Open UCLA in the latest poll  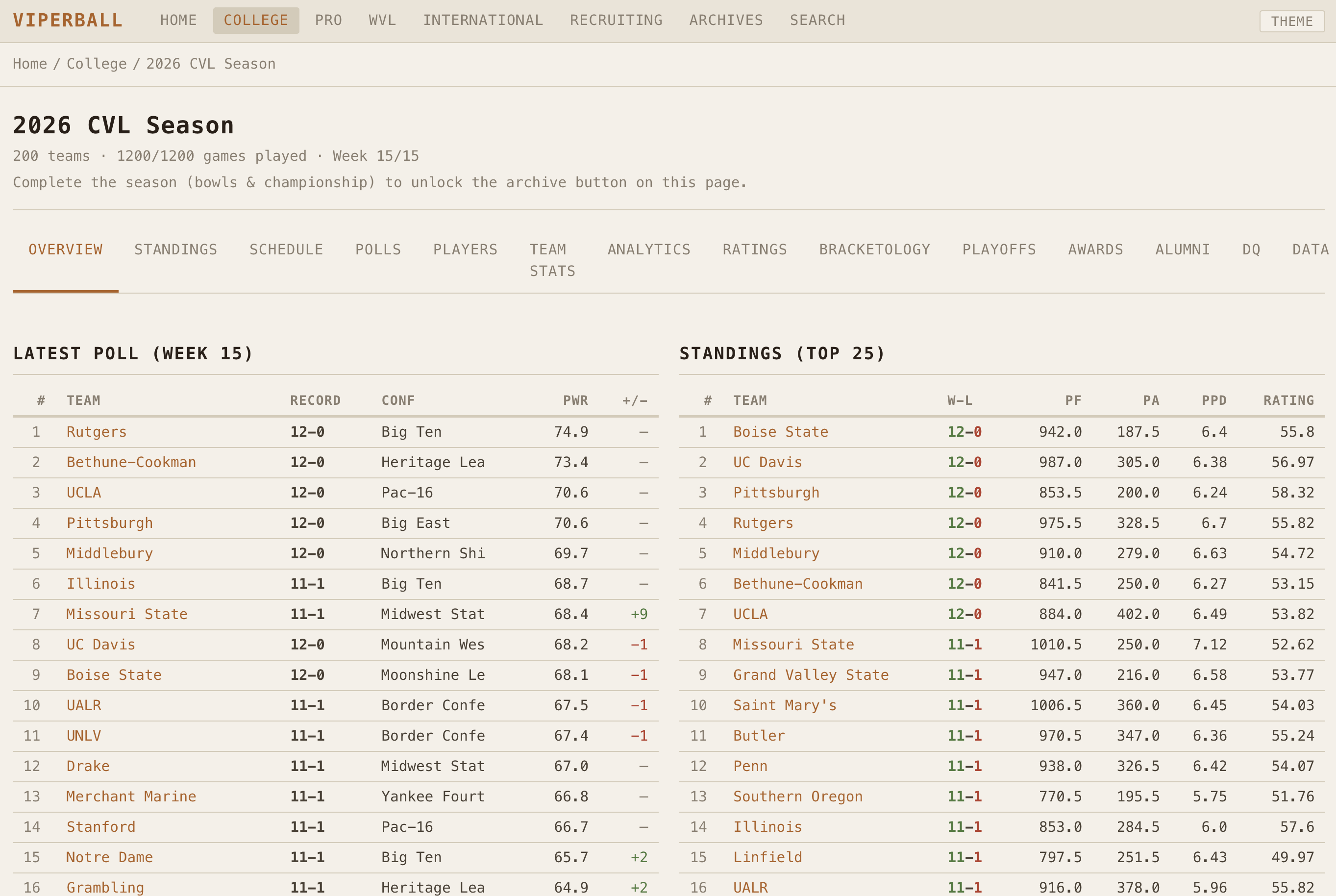(x=84, y=493)
